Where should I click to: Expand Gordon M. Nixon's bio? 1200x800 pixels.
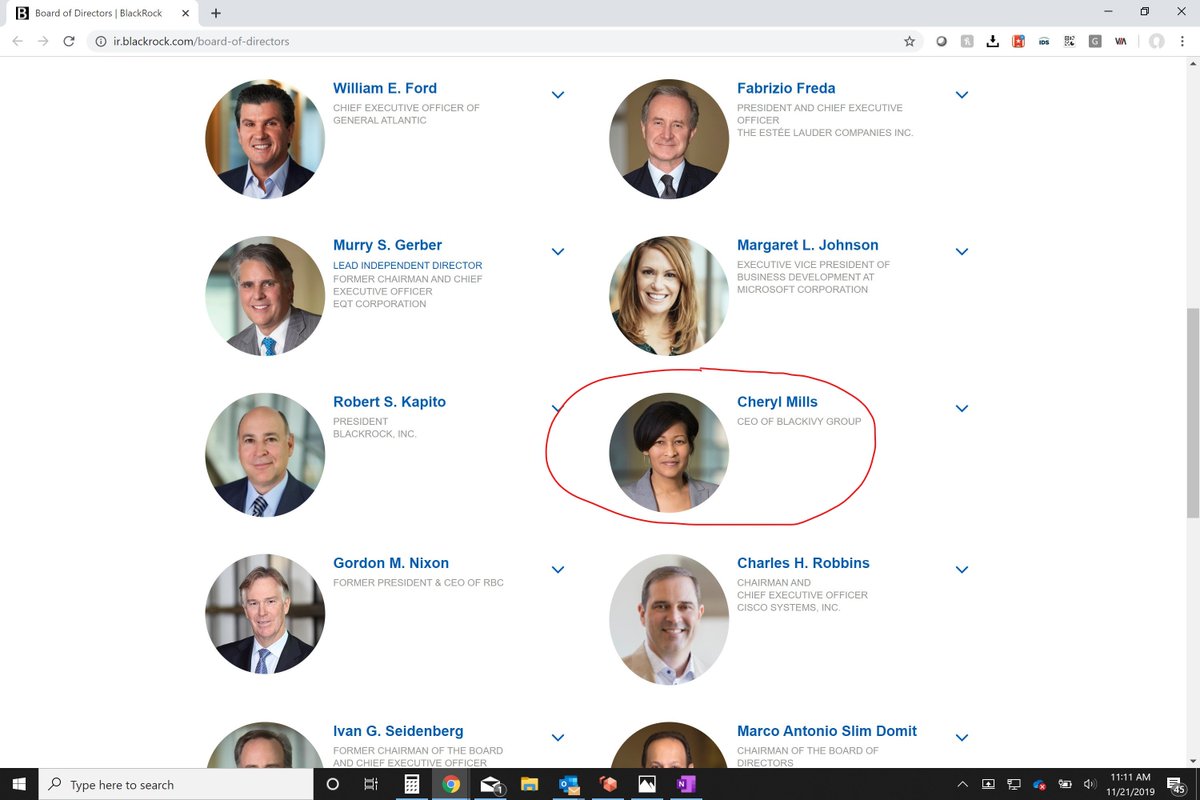[x=558, y=570]
